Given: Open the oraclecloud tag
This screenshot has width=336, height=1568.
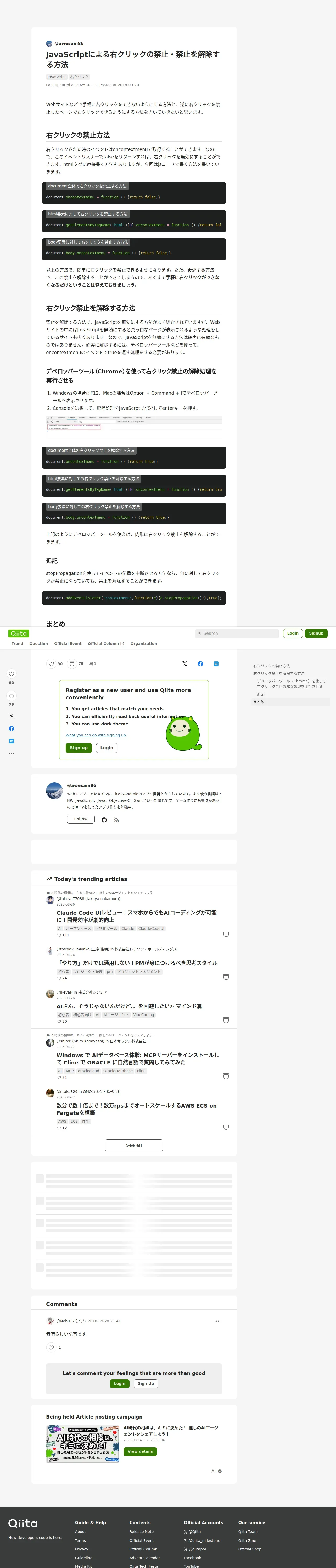Looking at the screenshot, I should [x=88, y=1071].
